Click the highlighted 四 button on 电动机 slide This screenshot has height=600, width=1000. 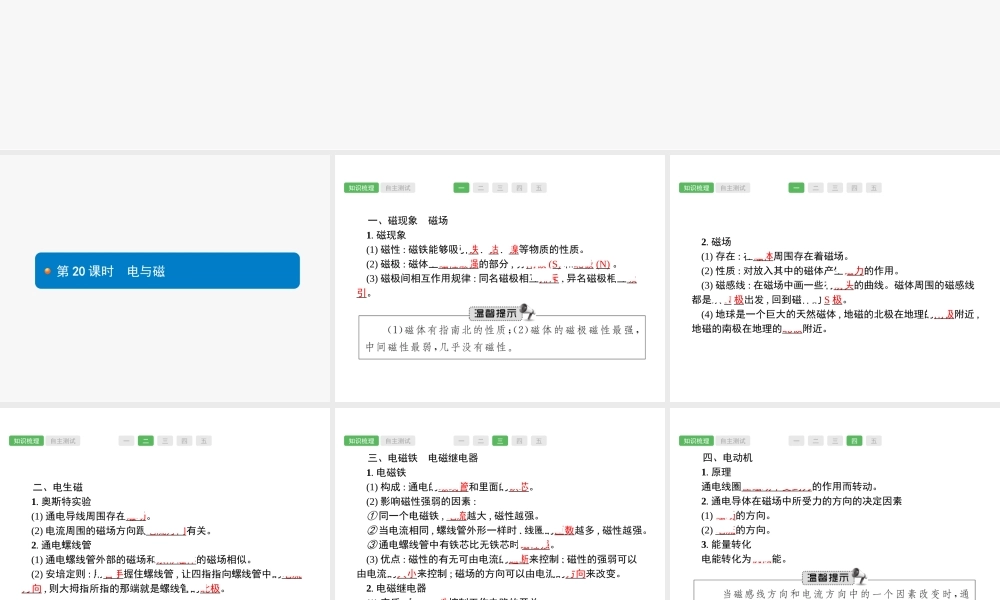854,441
